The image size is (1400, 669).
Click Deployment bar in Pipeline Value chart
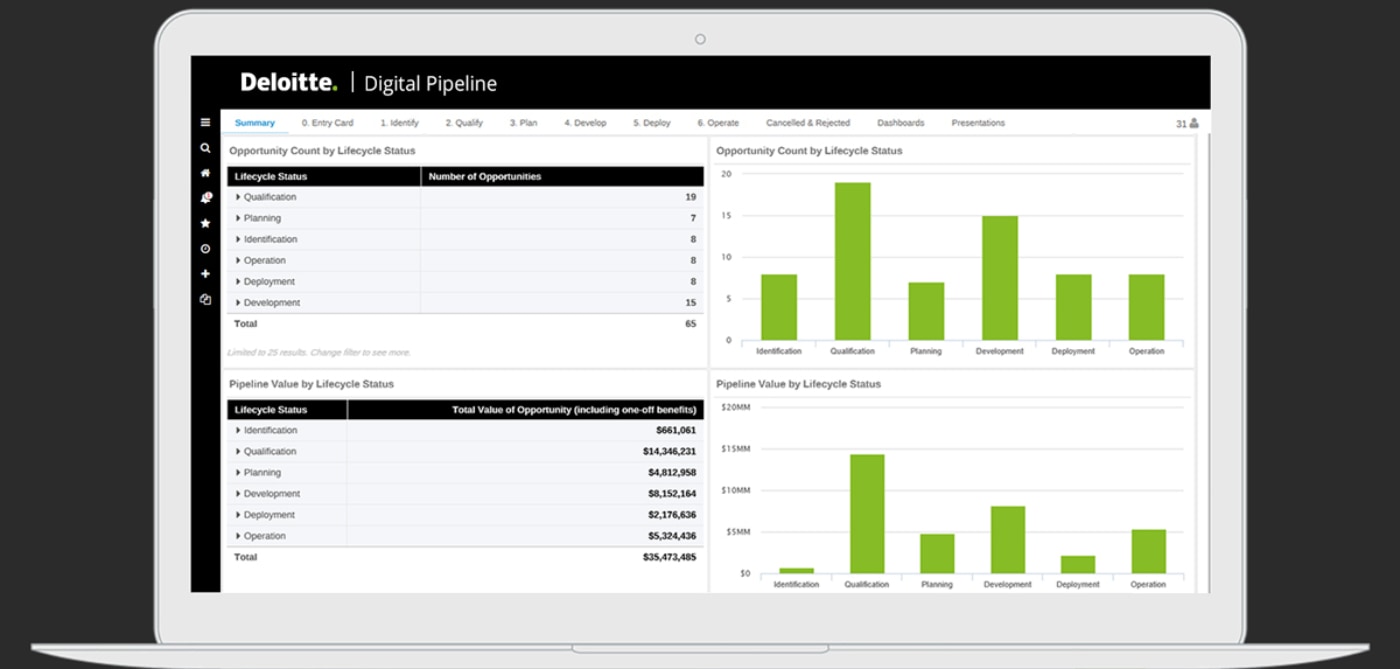click(1078, 564)
